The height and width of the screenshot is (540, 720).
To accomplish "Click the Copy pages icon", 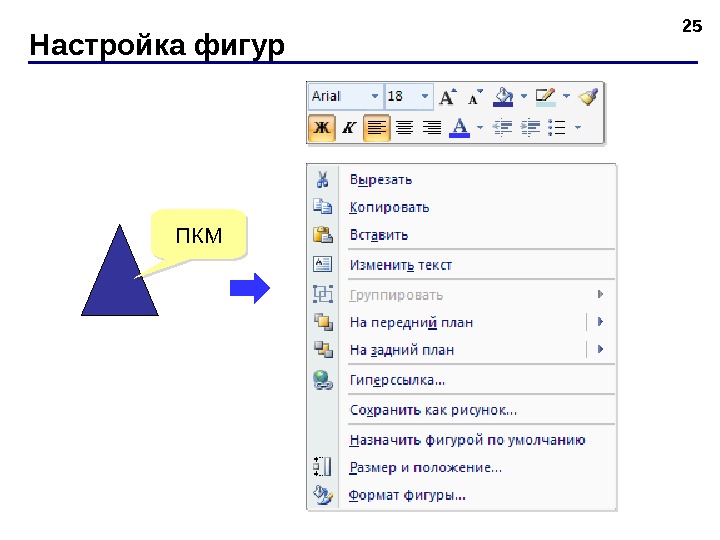I will [322, 207].
